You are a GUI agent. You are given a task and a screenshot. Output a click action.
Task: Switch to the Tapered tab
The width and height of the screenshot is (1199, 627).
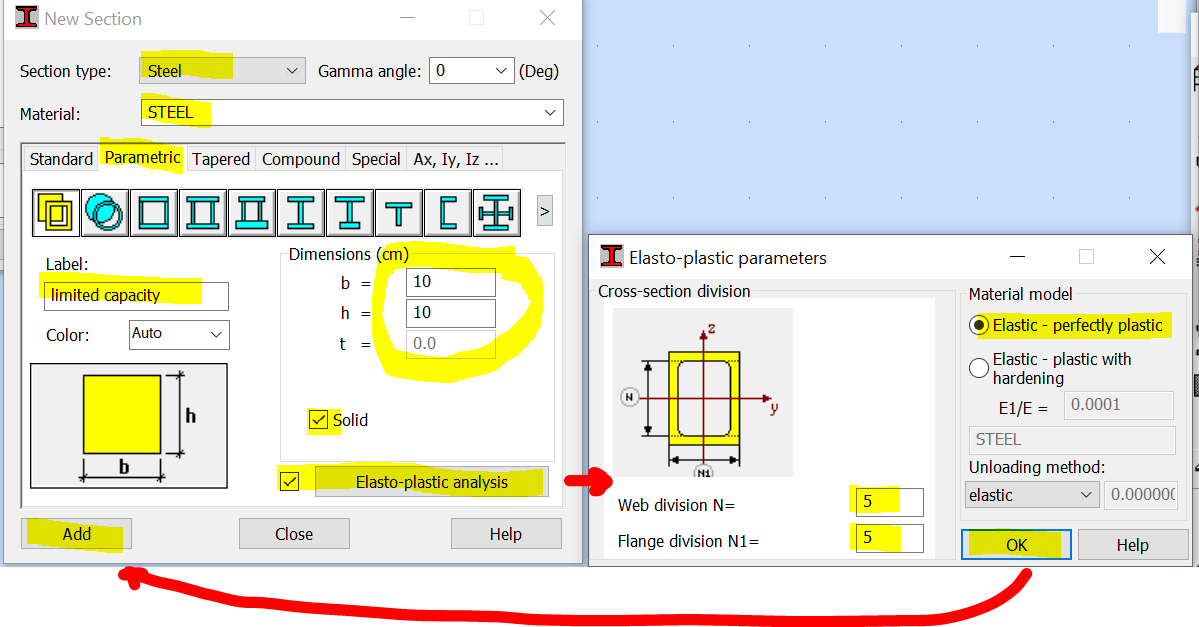[221, 158]
